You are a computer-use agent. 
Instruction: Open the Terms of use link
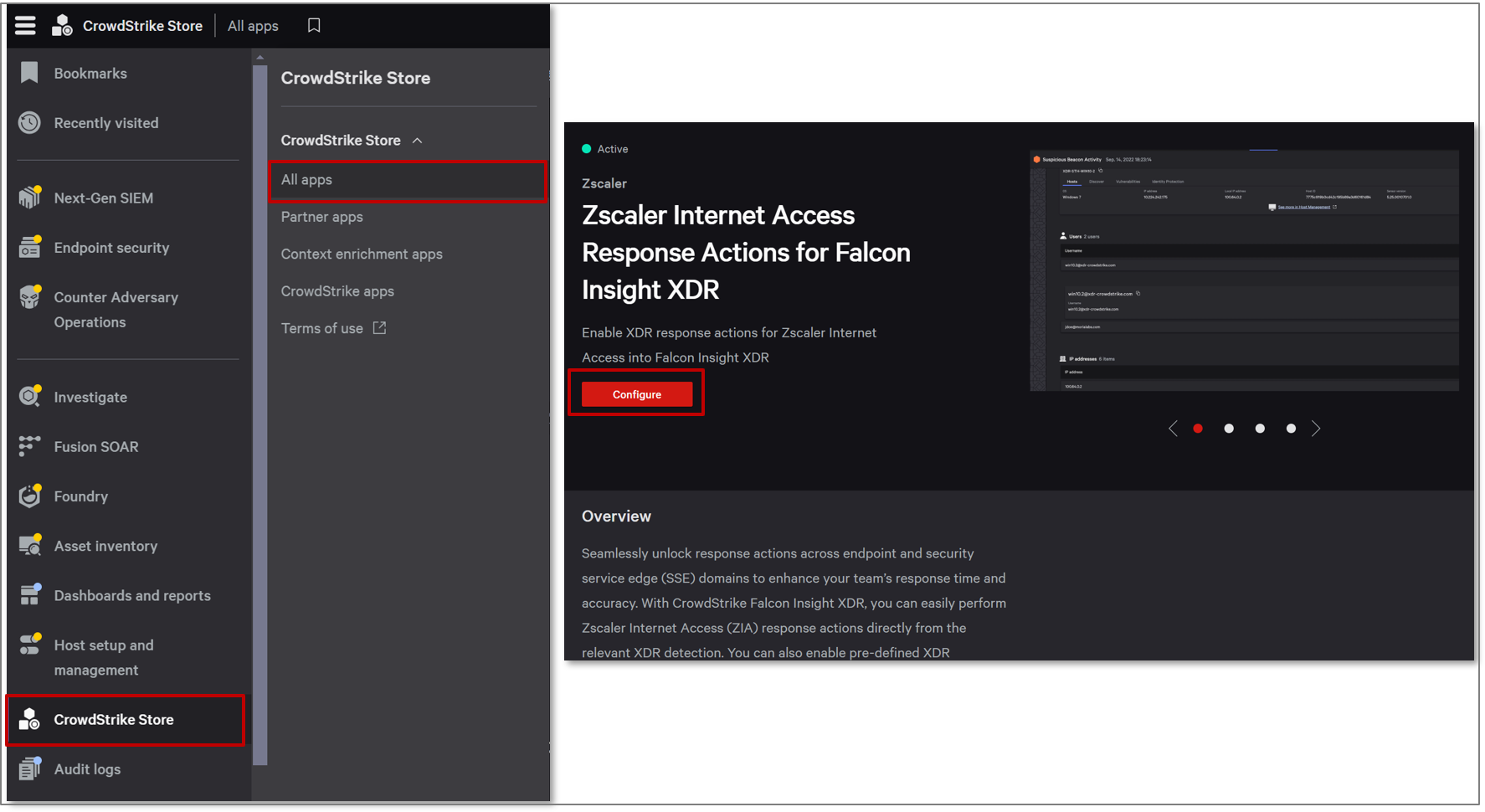click(x=322, y=328)
